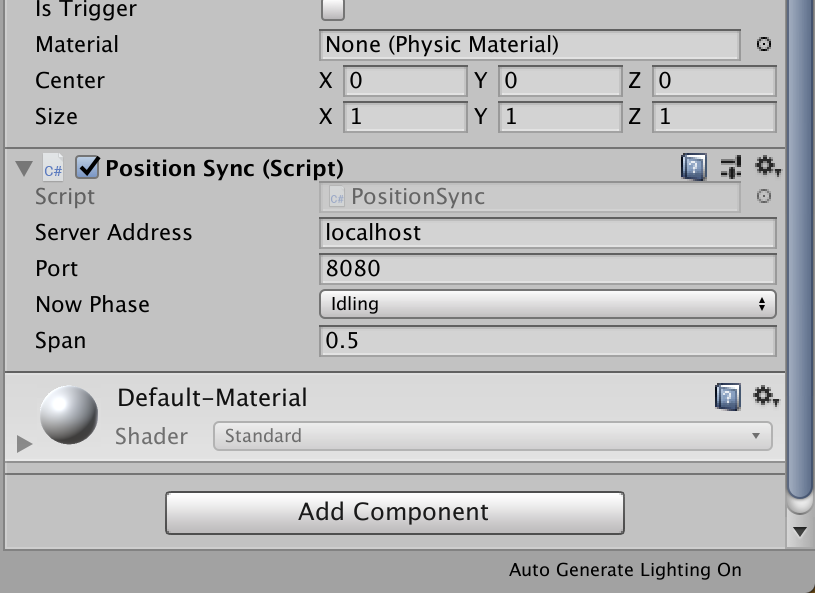Click the C# script icon of Position Sync

click(53, 168)
